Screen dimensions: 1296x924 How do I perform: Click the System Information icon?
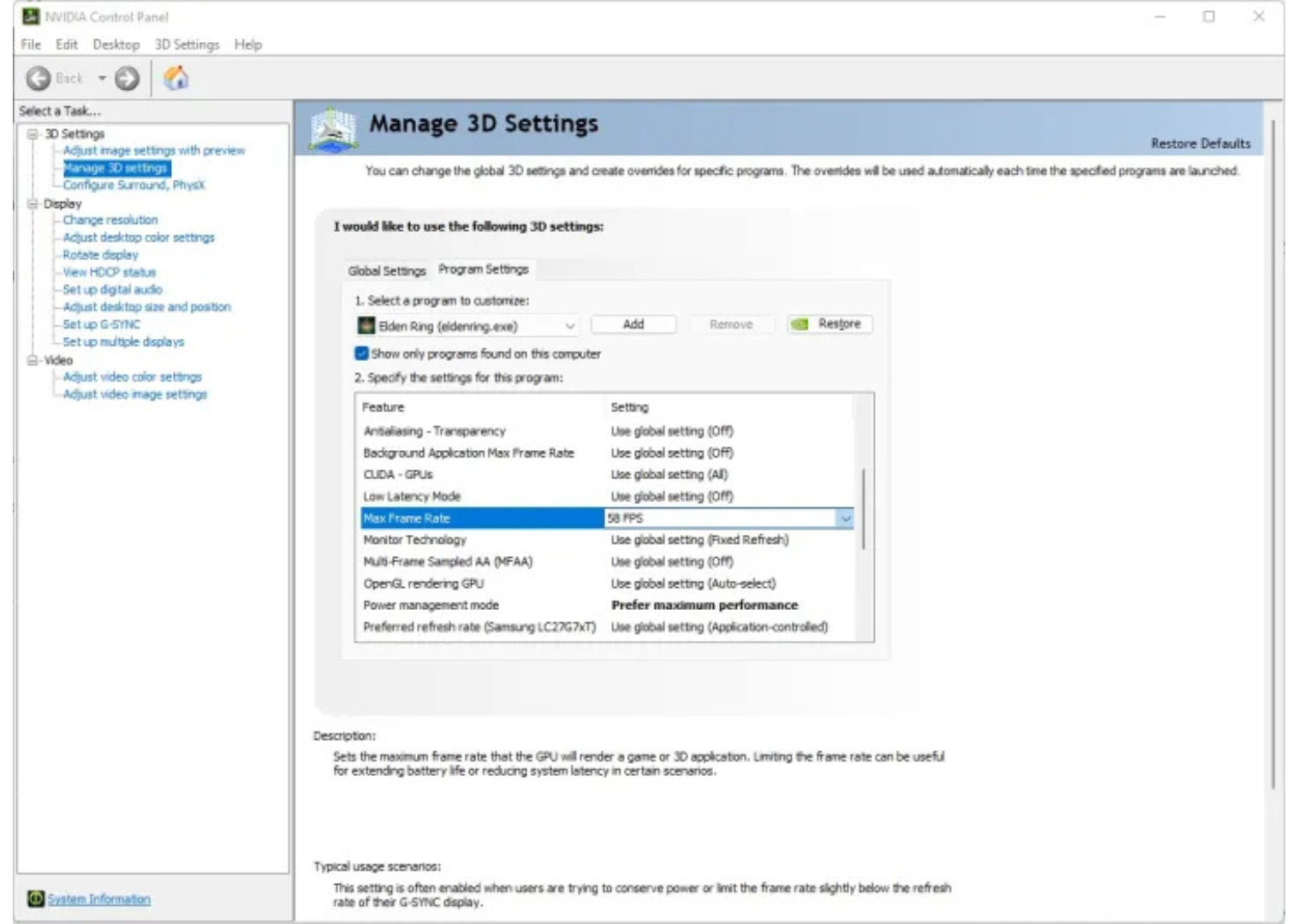pos(36,898)
